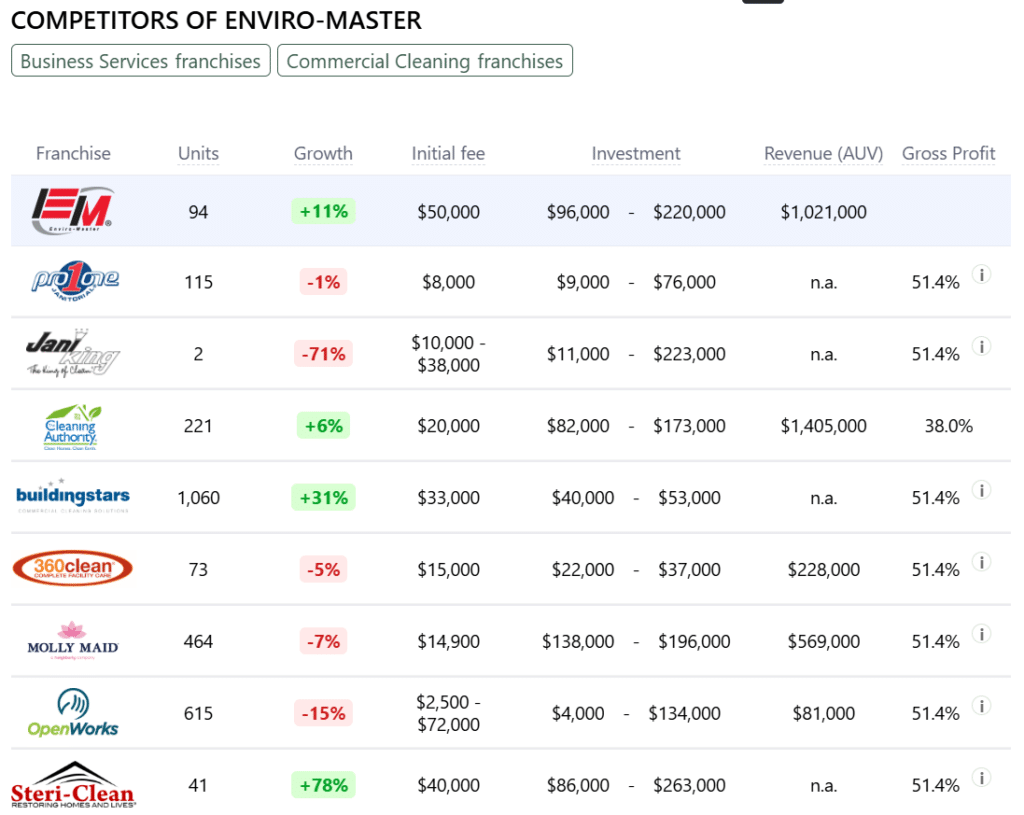Select the +6% growth badge
Viewport: 1024px width, 815px height.
pos(323,426)
